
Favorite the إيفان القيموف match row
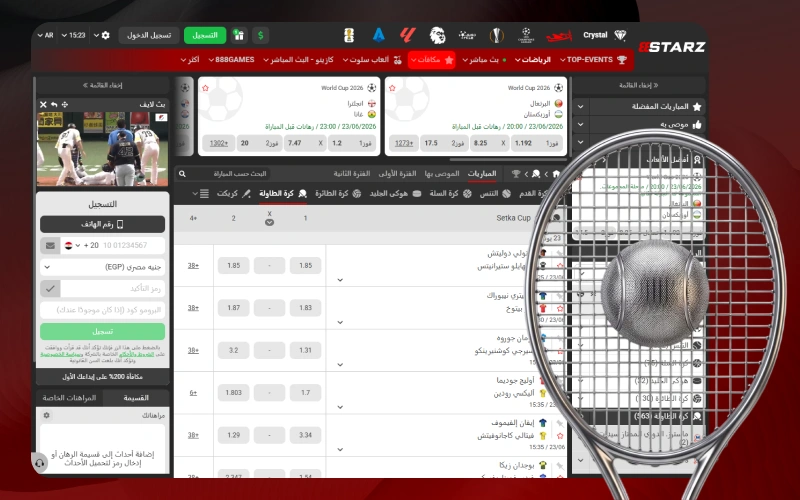pos(560,436)
